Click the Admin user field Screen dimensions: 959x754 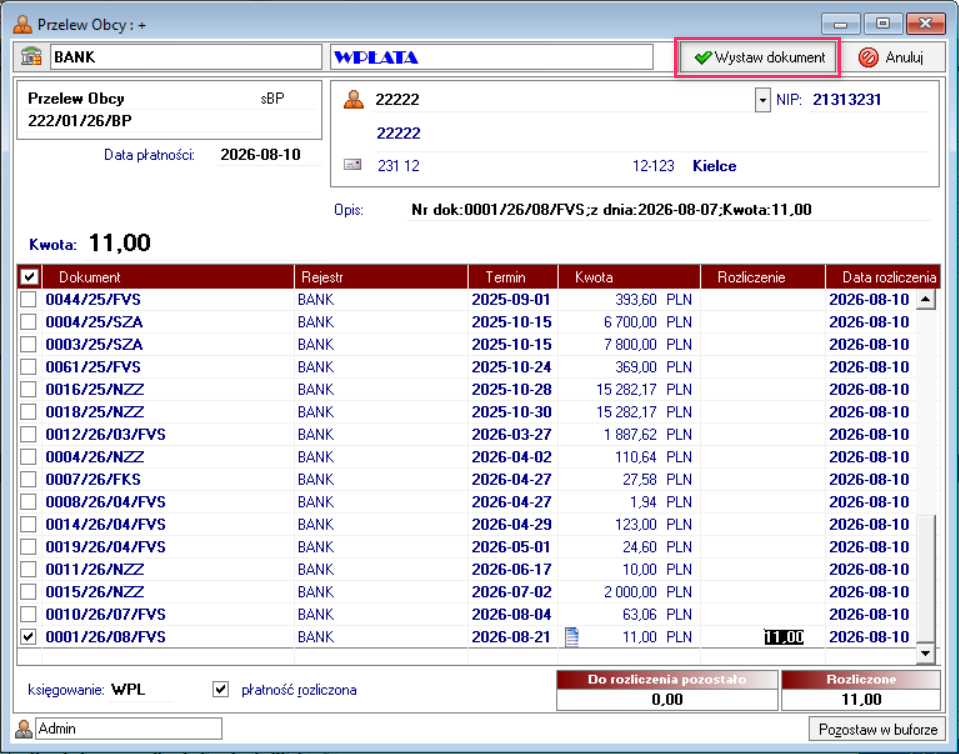[x=128, y=728]
